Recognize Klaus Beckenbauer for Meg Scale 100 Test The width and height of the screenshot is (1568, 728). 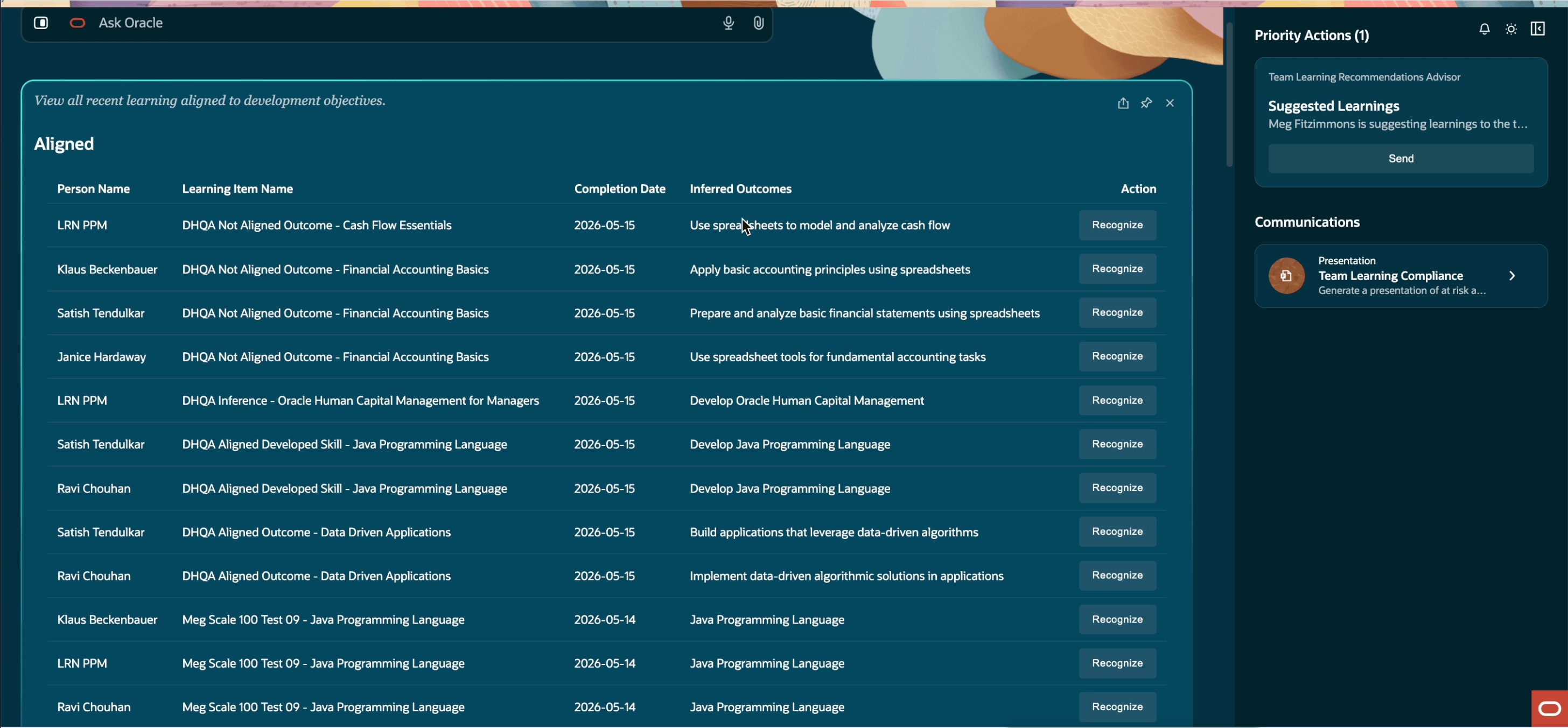coord(1117,620)
